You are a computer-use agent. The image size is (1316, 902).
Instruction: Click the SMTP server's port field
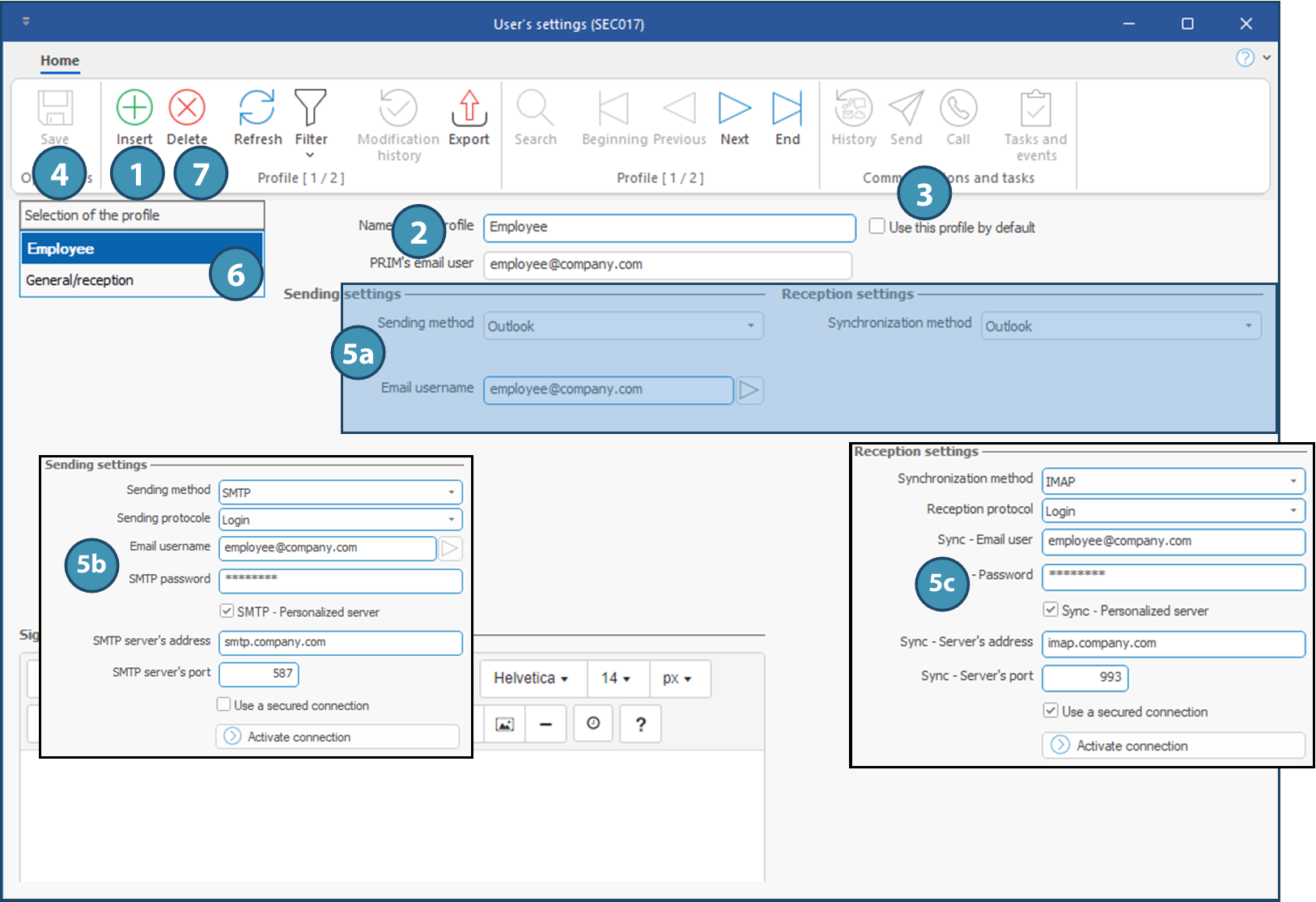pyautogui.click(x=259, y=674)
